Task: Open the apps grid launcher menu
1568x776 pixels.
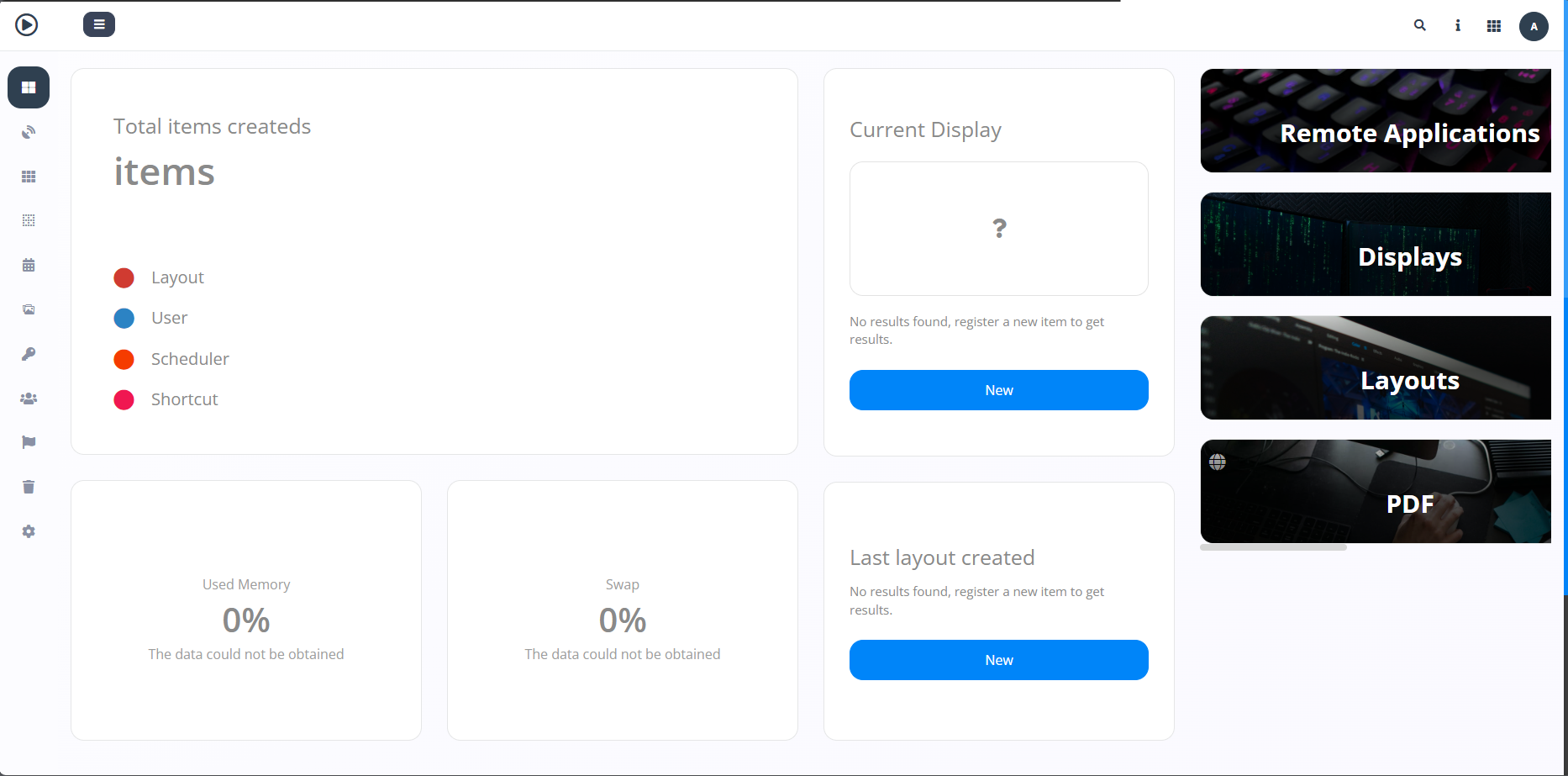Action: tap(1494, 25)
